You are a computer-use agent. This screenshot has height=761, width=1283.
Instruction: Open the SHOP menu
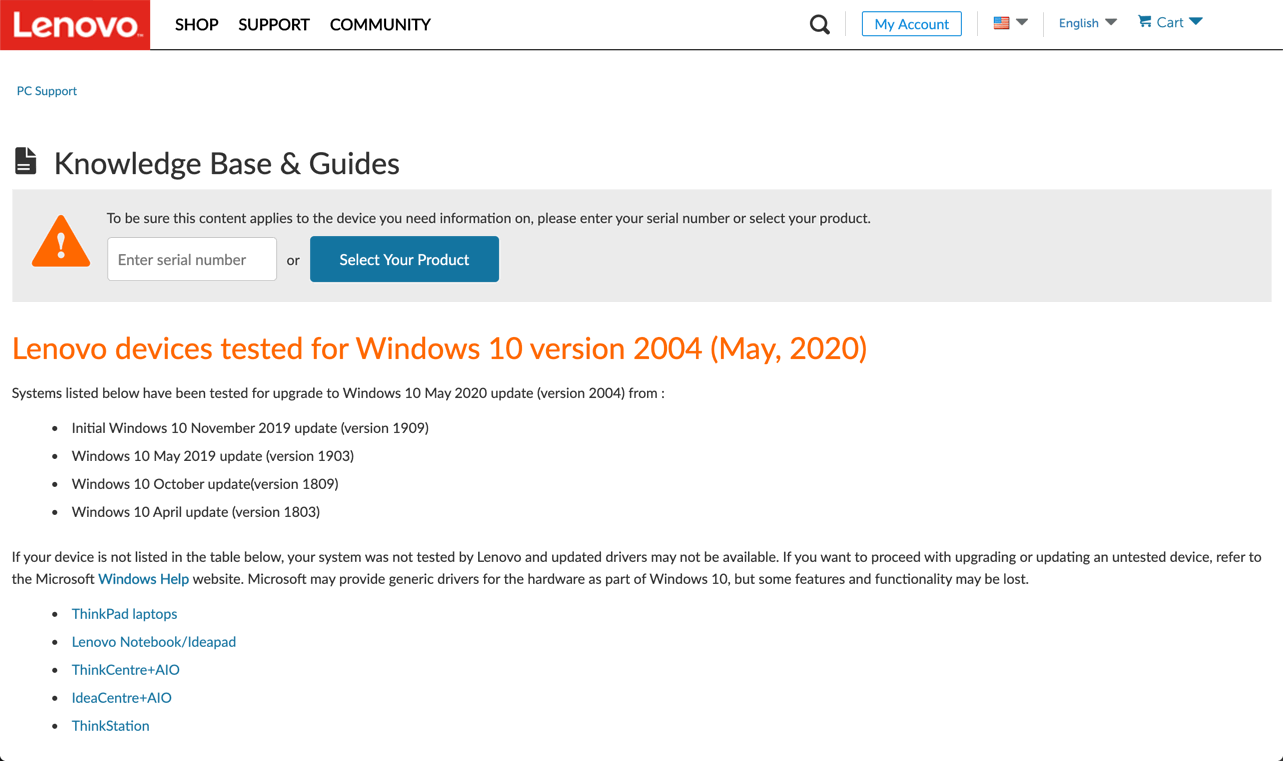196,25
